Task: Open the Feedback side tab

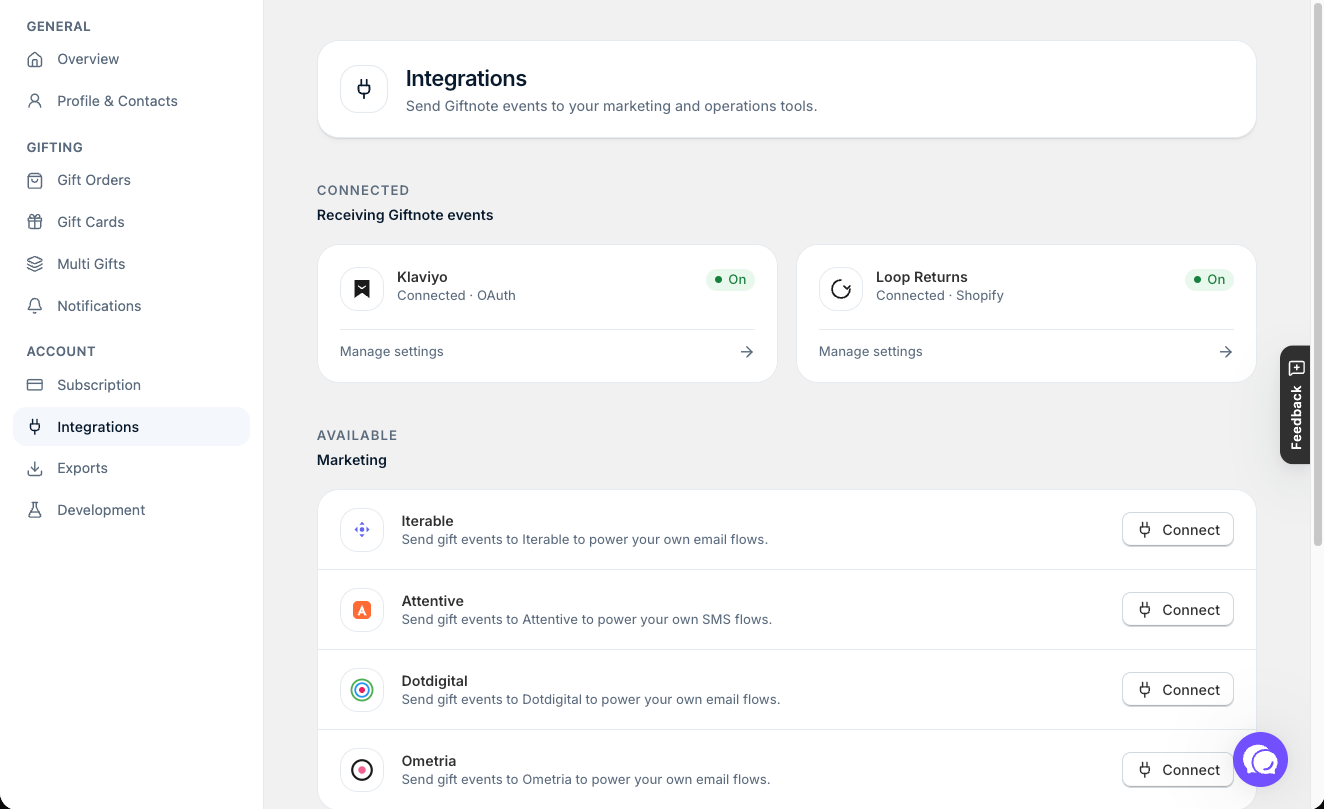Action: point(1295,405)
